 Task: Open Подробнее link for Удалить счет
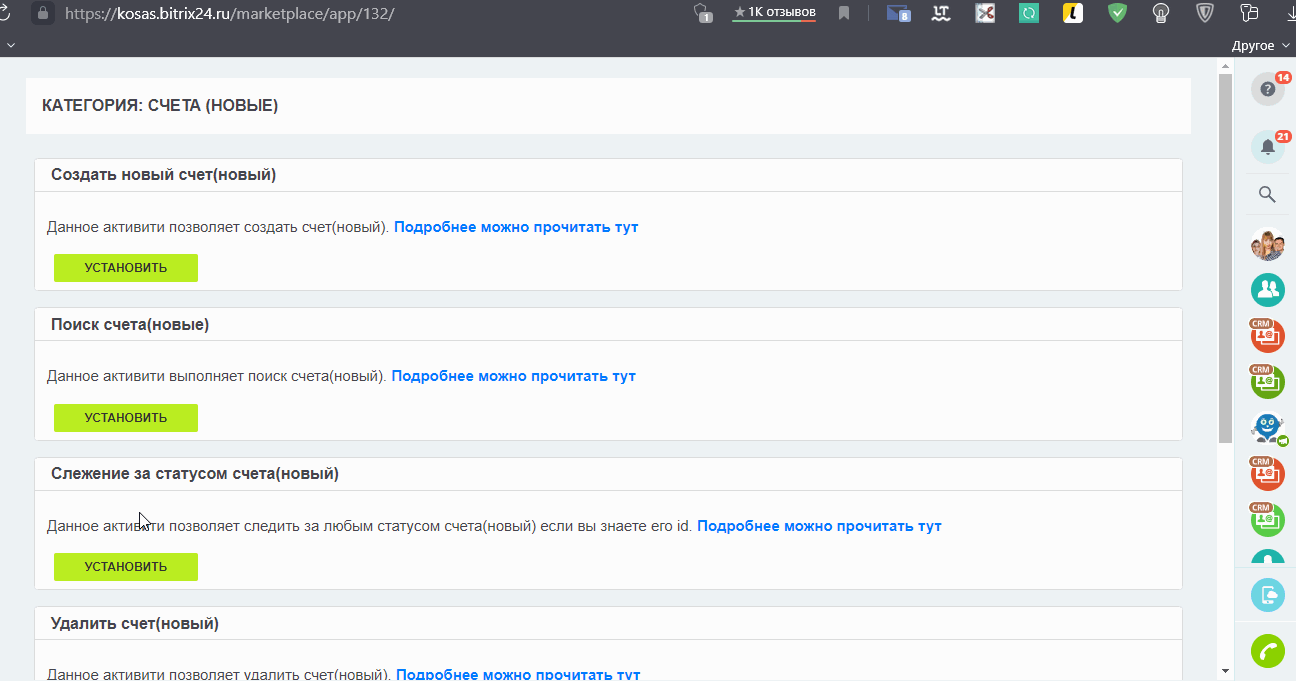click(518, 675)
